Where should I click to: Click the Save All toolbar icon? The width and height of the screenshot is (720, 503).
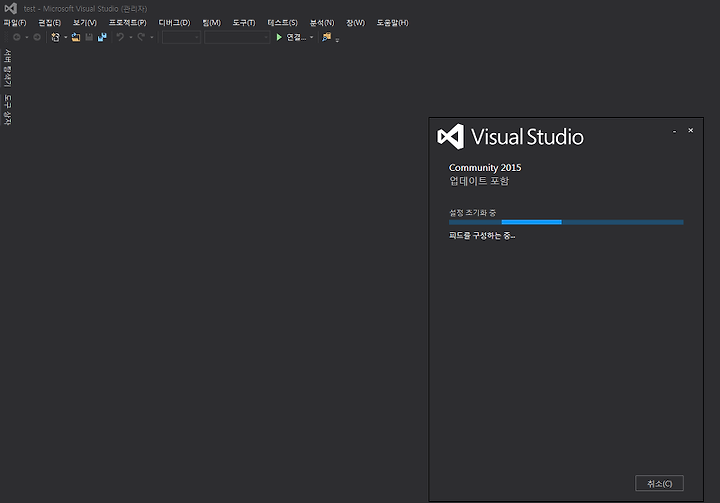pos(102,37)
